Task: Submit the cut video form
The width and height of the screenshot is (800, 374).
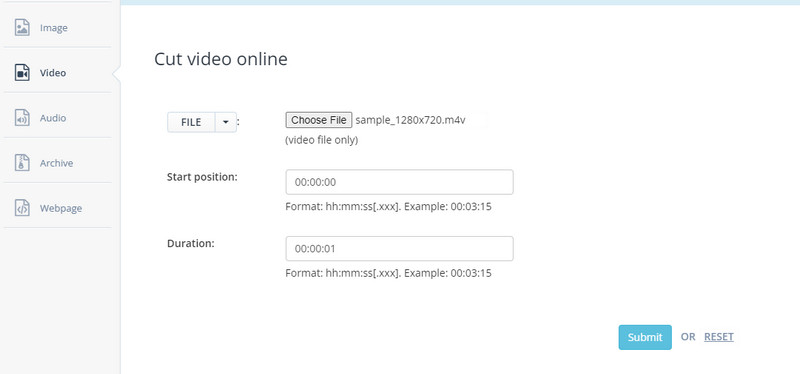Action: pyautogui.click(x=645, y=337)
